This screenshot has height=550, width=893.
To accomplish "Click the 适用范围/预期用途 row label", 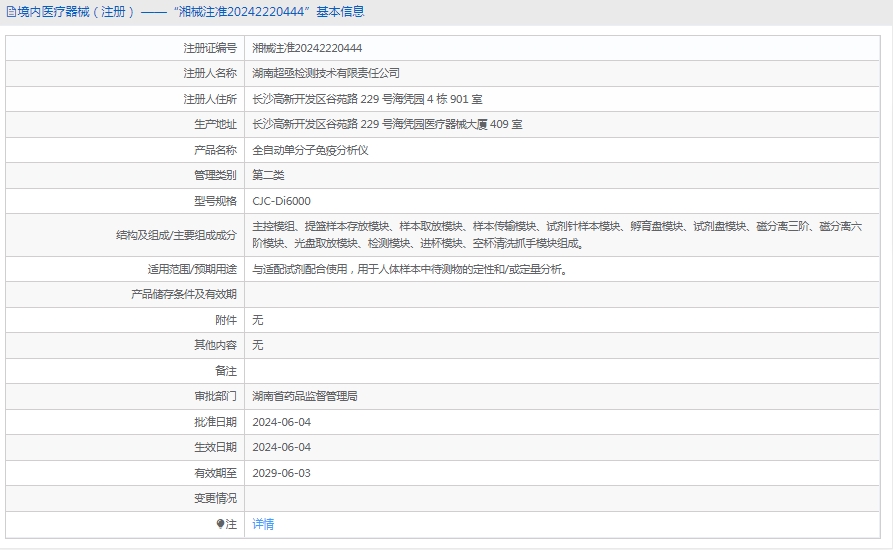I will tap(192, 269).
